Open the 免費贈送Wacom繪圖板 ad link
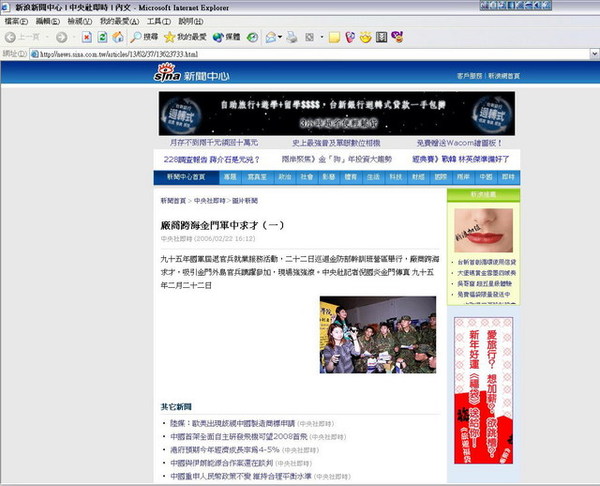This screenshot has width=600, height=486. (x=459, y=143)
